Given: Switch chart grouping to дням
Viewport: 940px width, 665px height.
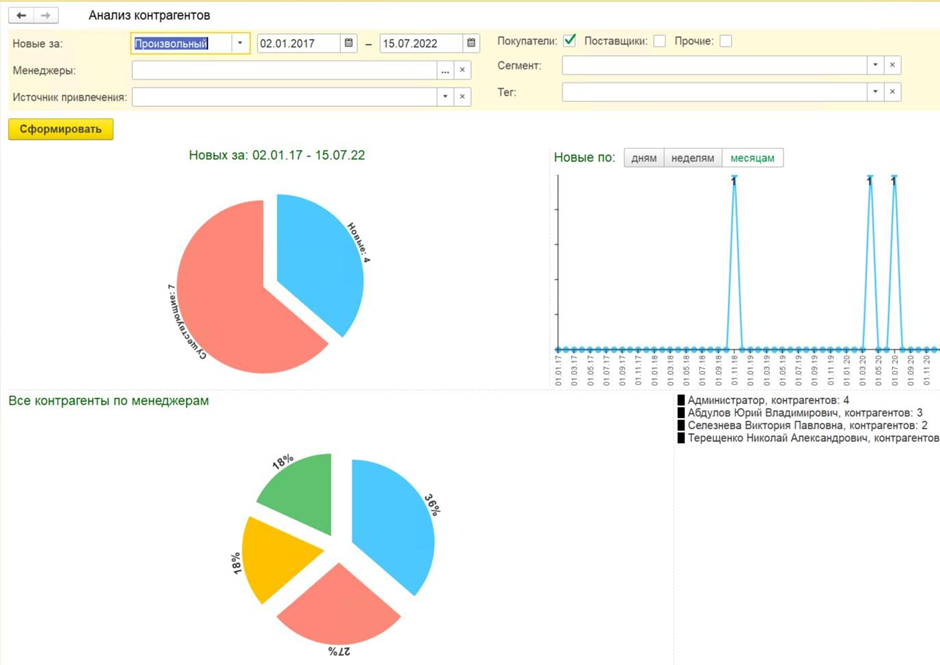Looking at the screenshot, I should pyautogui.click(x=644, y=158).
